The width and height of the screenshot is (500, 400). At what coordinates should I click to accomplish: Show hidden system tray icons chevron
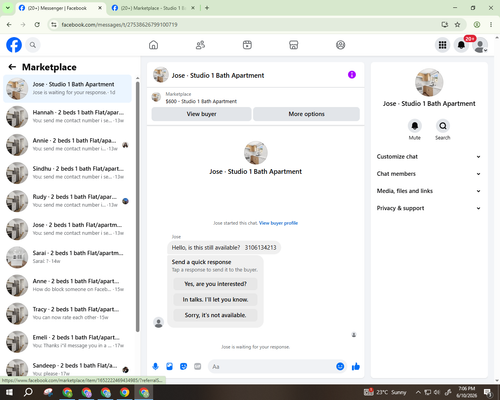pos(418,392)
